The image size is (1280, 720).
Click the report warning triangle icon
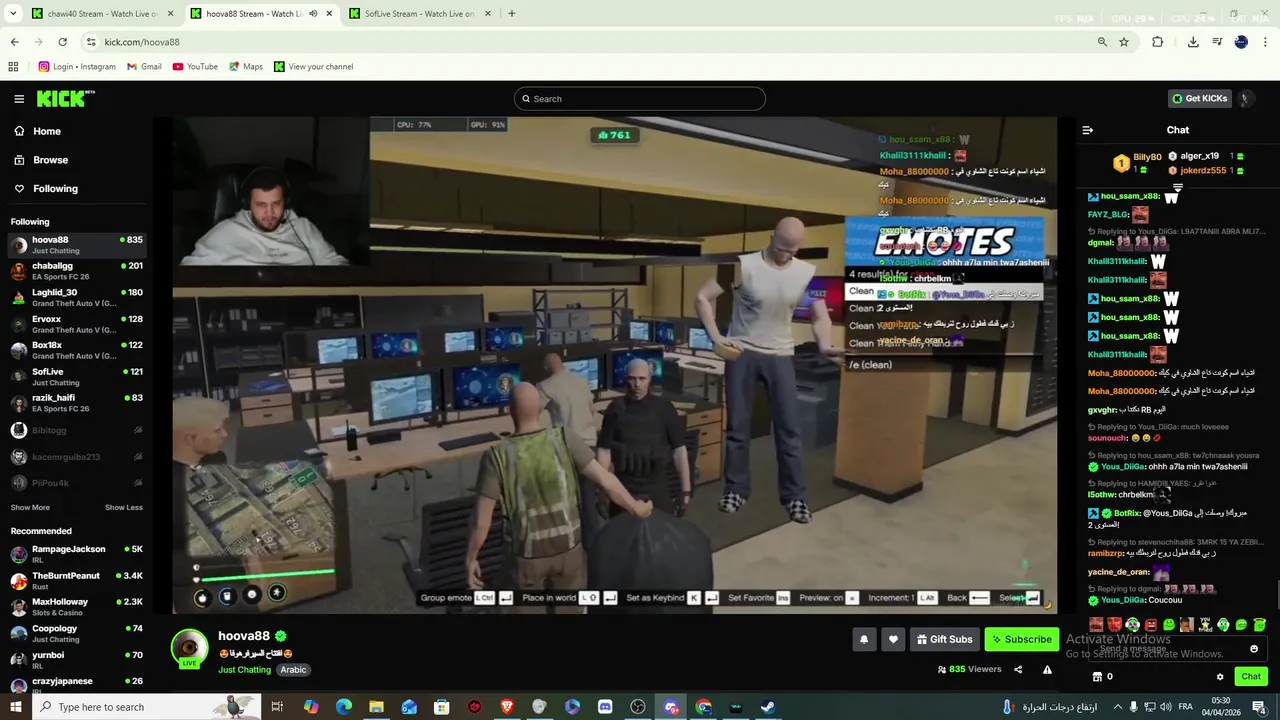[1047, 670]
